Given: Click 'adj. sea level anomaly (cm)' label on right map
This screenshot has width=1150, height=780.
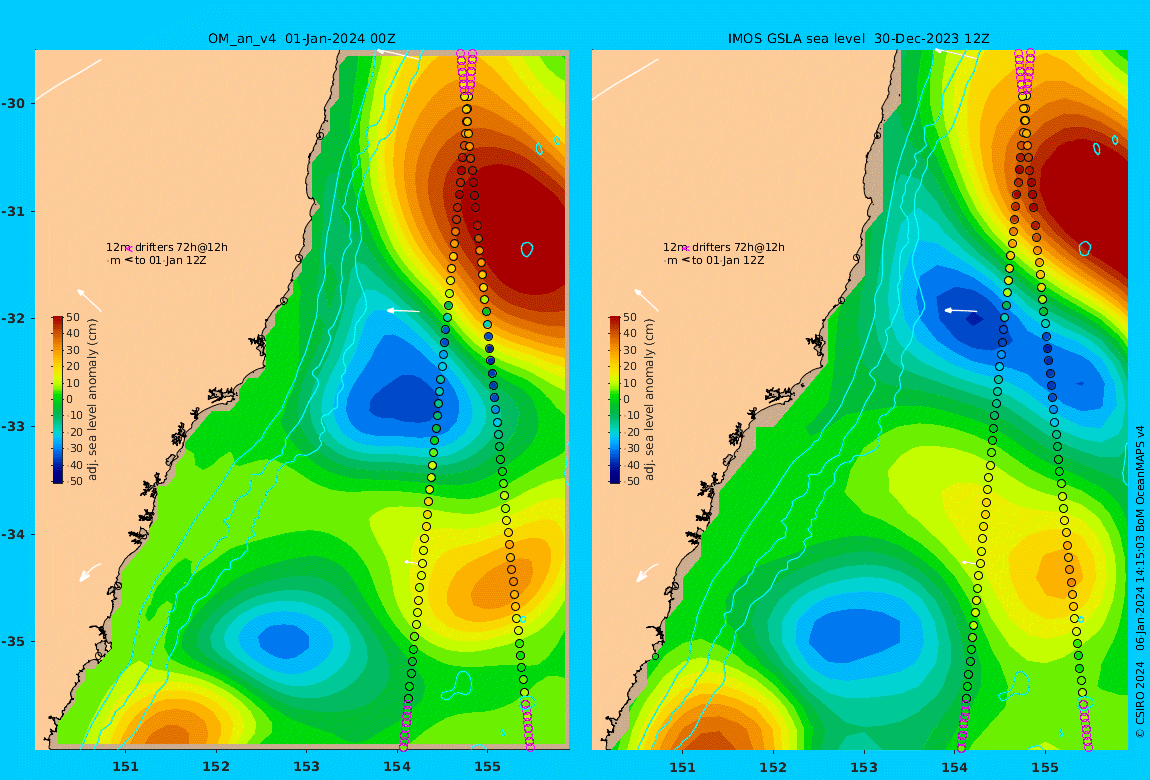Looking at the screenshot, I should 650,400.
